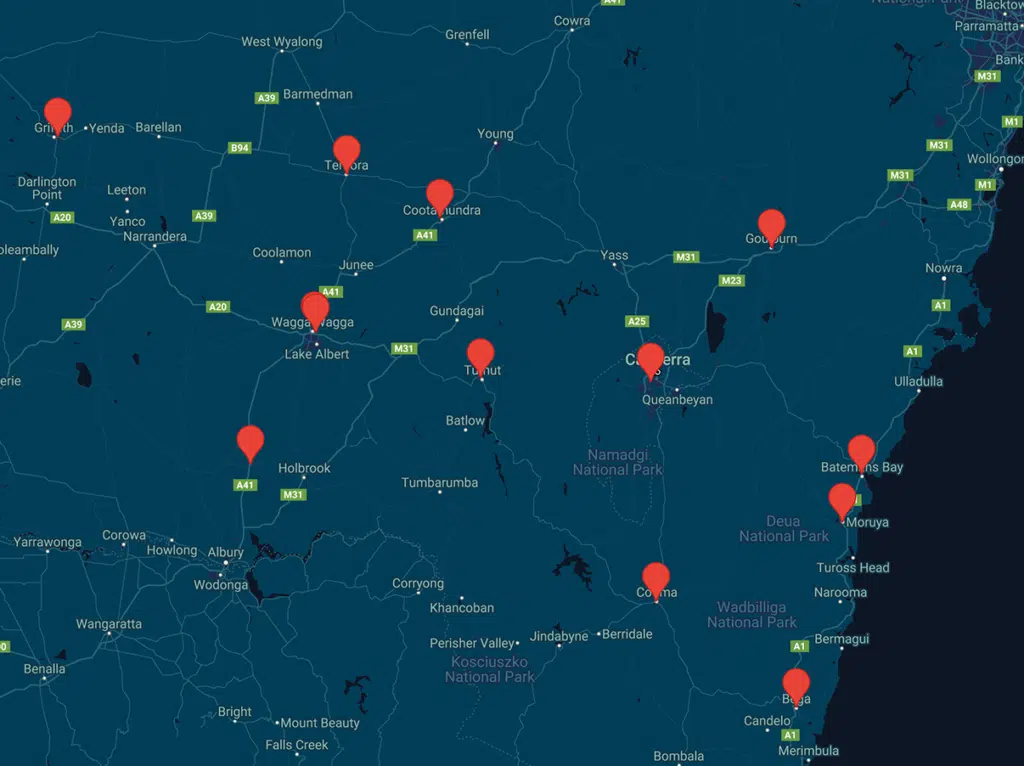The width and height of the screenshot is (1024, 766).
Task: Click the Albury city label
Action: [226, 552]
